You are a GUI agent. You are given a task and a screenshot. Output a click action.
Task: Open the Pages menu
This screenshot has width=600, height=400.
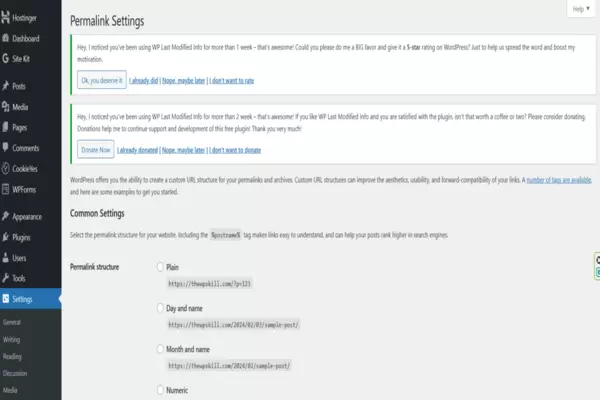coord(20,127)
